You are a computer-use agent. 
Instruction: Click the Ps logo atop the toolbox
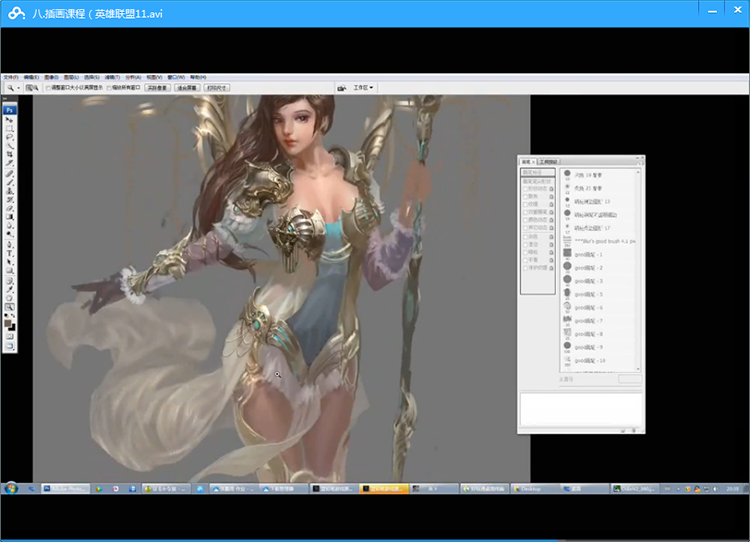pyautogui.click(x=10, y=110)
